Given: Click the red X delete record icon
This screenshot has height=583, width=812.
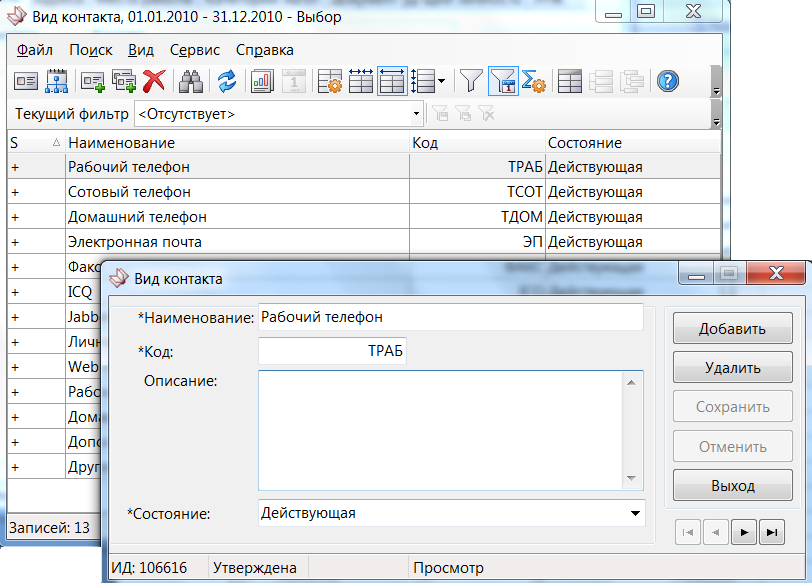Looking at the screenshot, I should (154, 81).
